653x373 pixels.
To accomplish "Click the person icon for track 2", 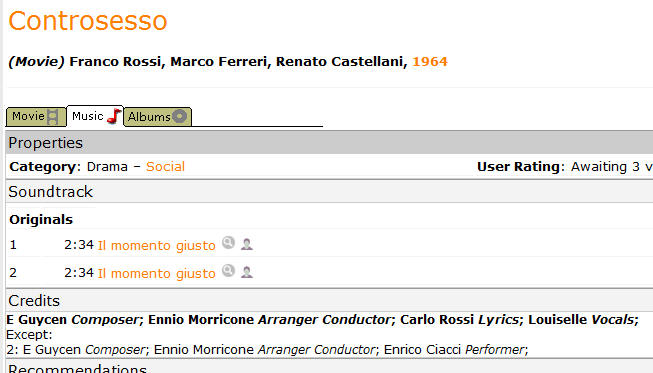I will click(x=247, y=272).
